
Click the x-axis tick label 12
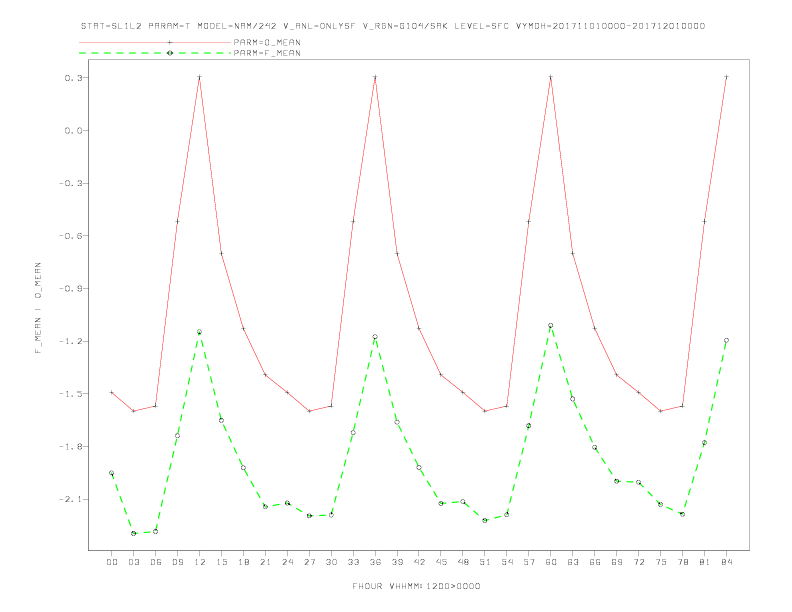coord(200,562)
